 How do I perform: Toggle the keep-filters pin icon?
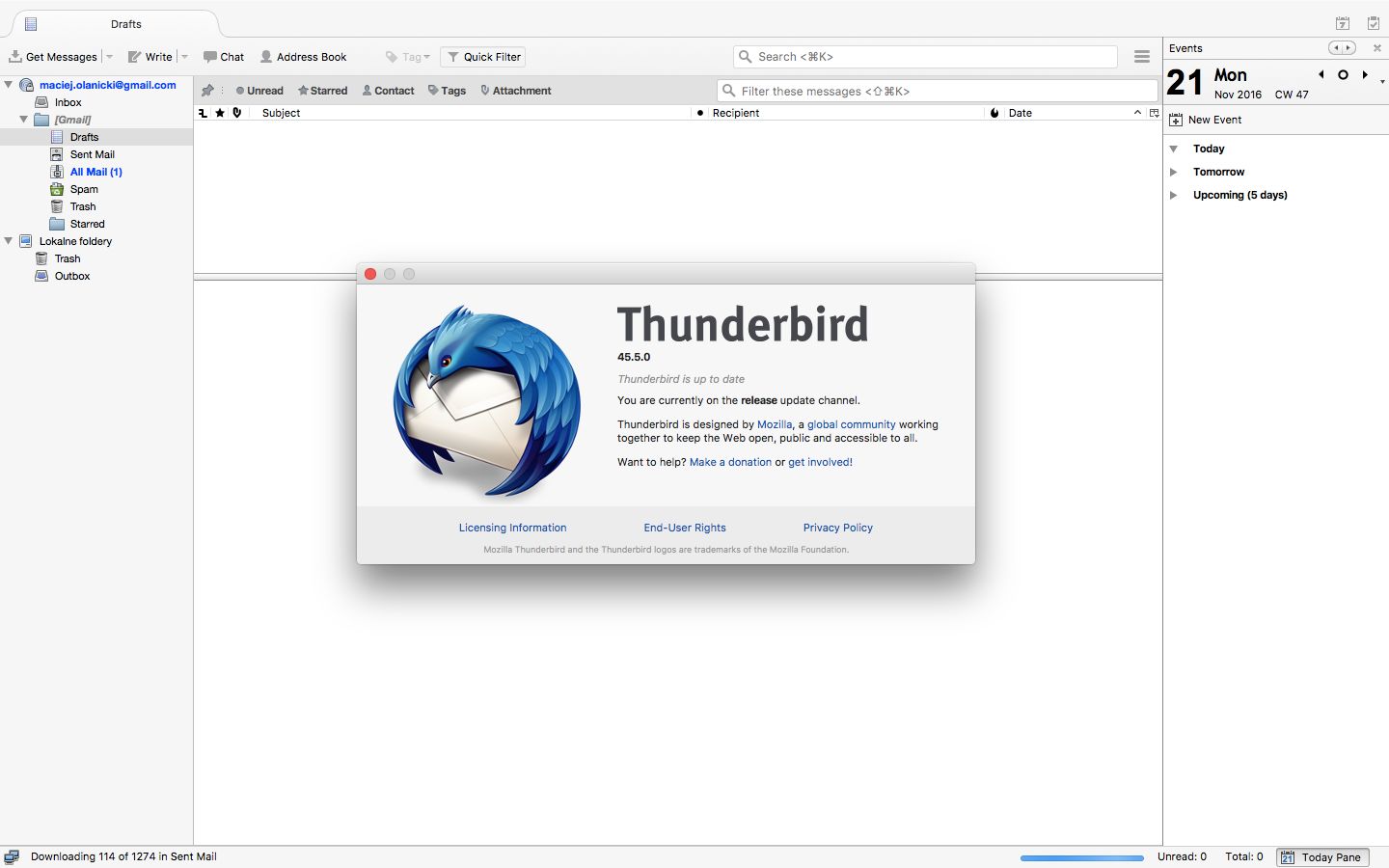pos(207,91)
